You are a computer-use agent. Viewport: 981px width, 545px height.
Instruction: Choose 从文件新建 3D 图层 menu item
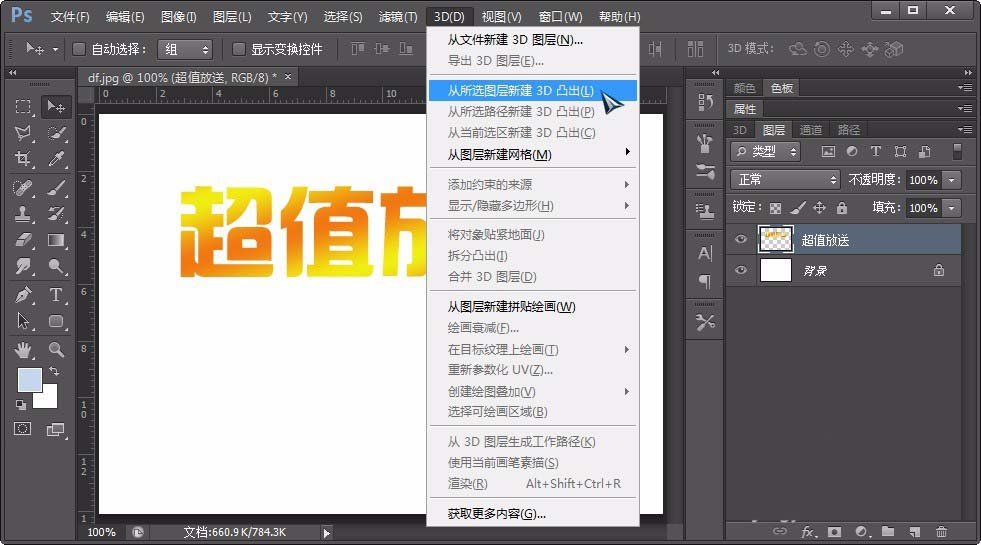[532, 39]
